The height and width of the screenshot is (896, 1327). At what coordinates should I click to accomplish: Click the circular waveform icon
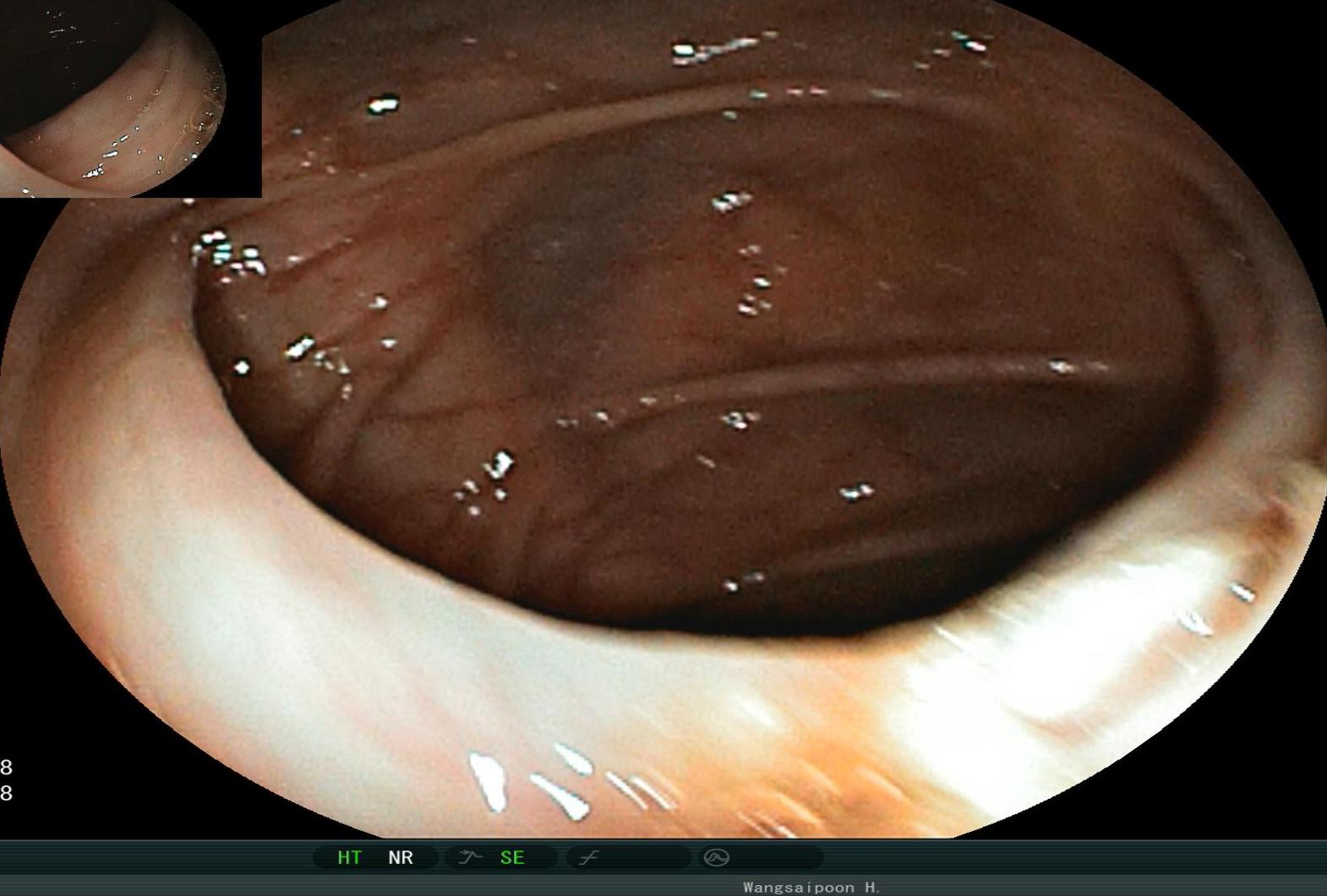(717, 858)
